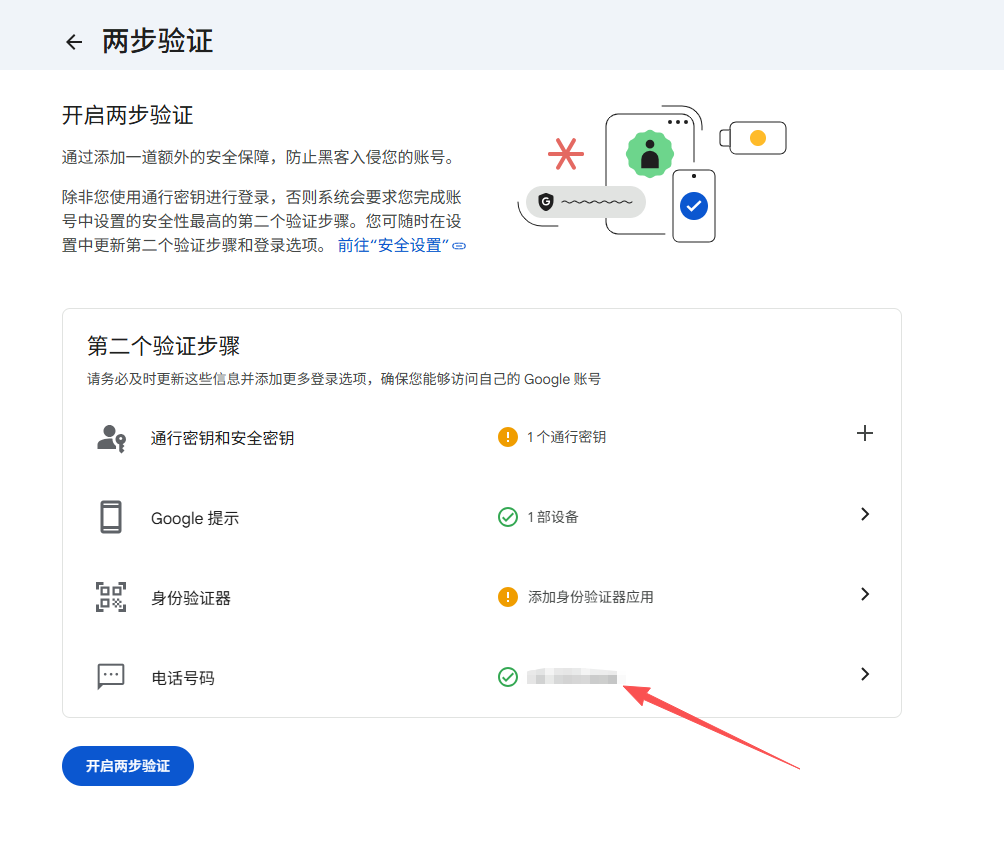Expand the Google 提示 row chevron

pos(865,514)
